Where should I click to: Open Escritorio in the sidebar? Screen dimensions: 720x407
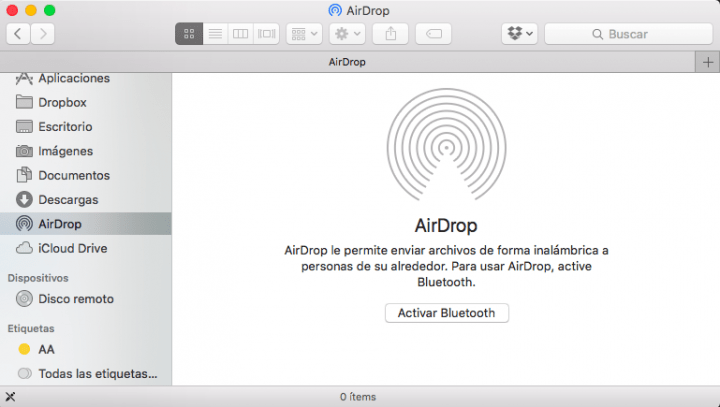86,127
